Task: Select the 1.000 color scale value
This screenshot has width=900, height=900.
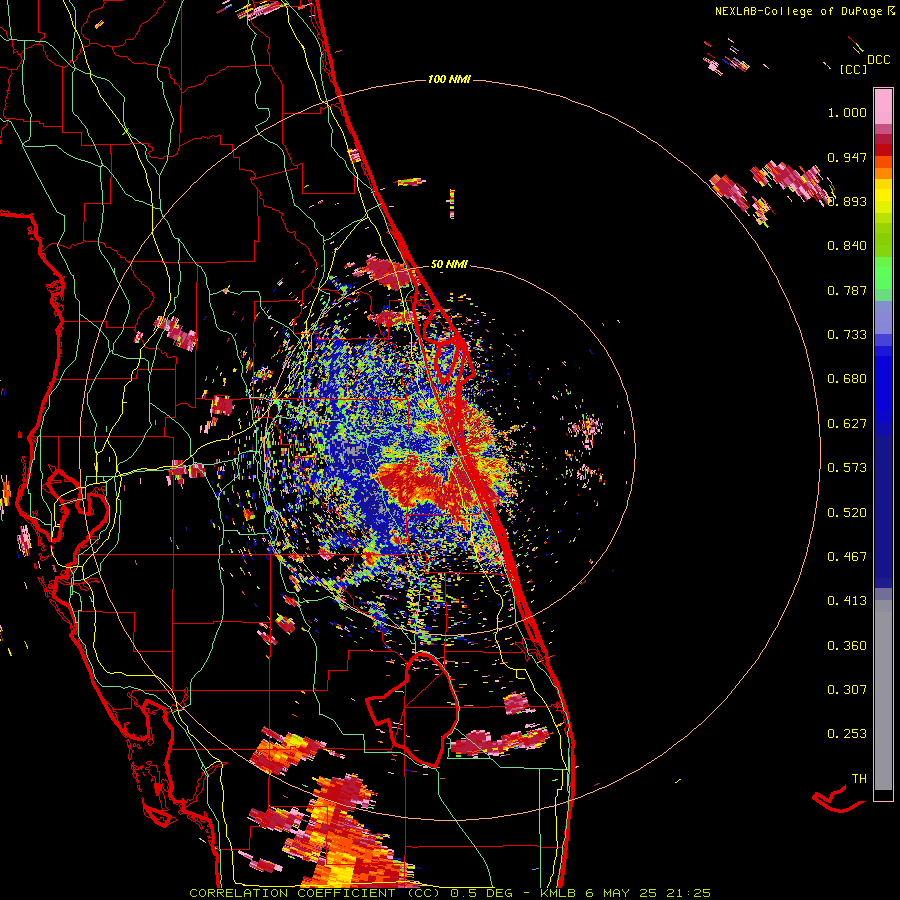Action: pos(847,112)
